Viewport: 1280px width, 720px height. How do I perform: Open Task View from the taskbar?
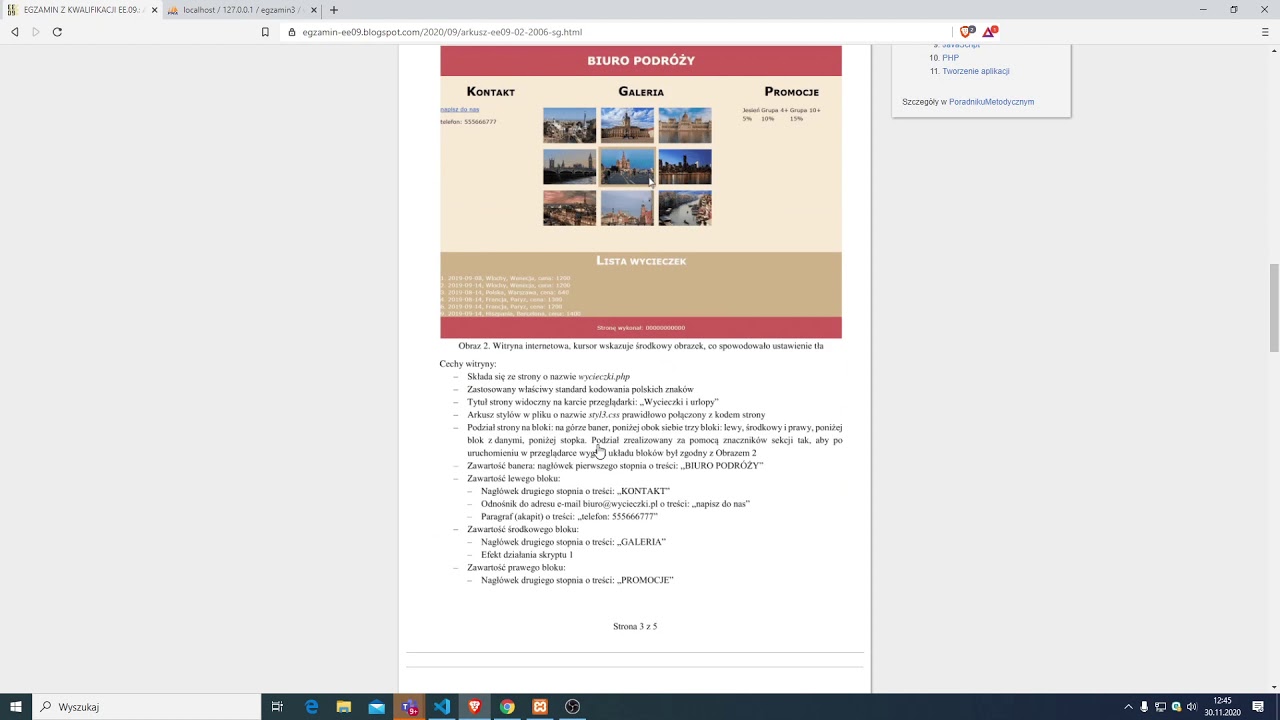277,707
